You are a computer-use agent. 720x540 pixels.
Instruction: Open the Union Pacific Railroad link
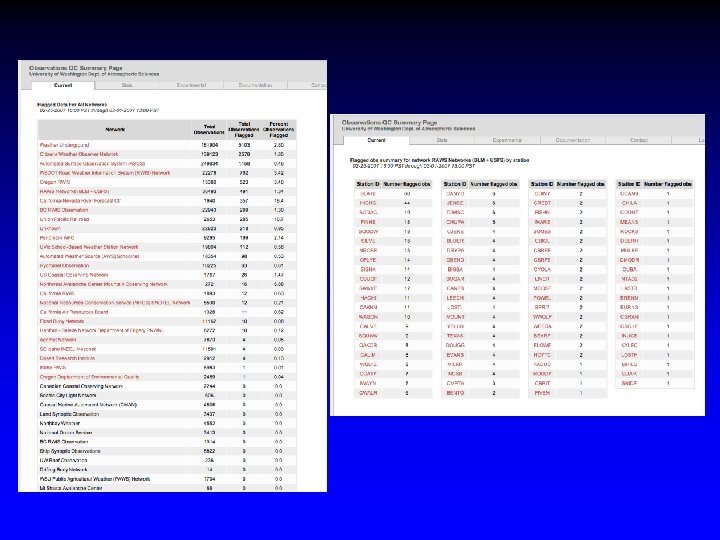[x=64, y=219]
